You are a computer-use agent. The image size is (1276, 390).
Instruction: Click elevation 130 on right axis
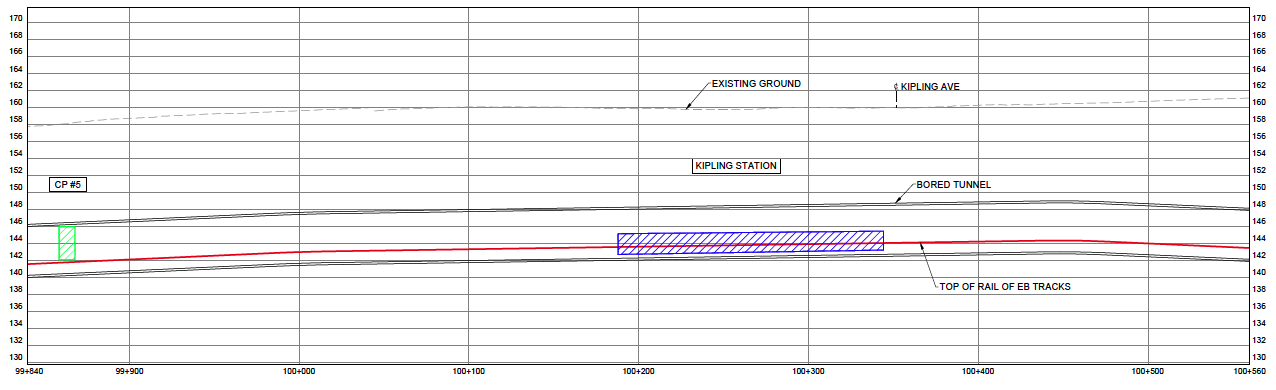tap(1259, 357)
